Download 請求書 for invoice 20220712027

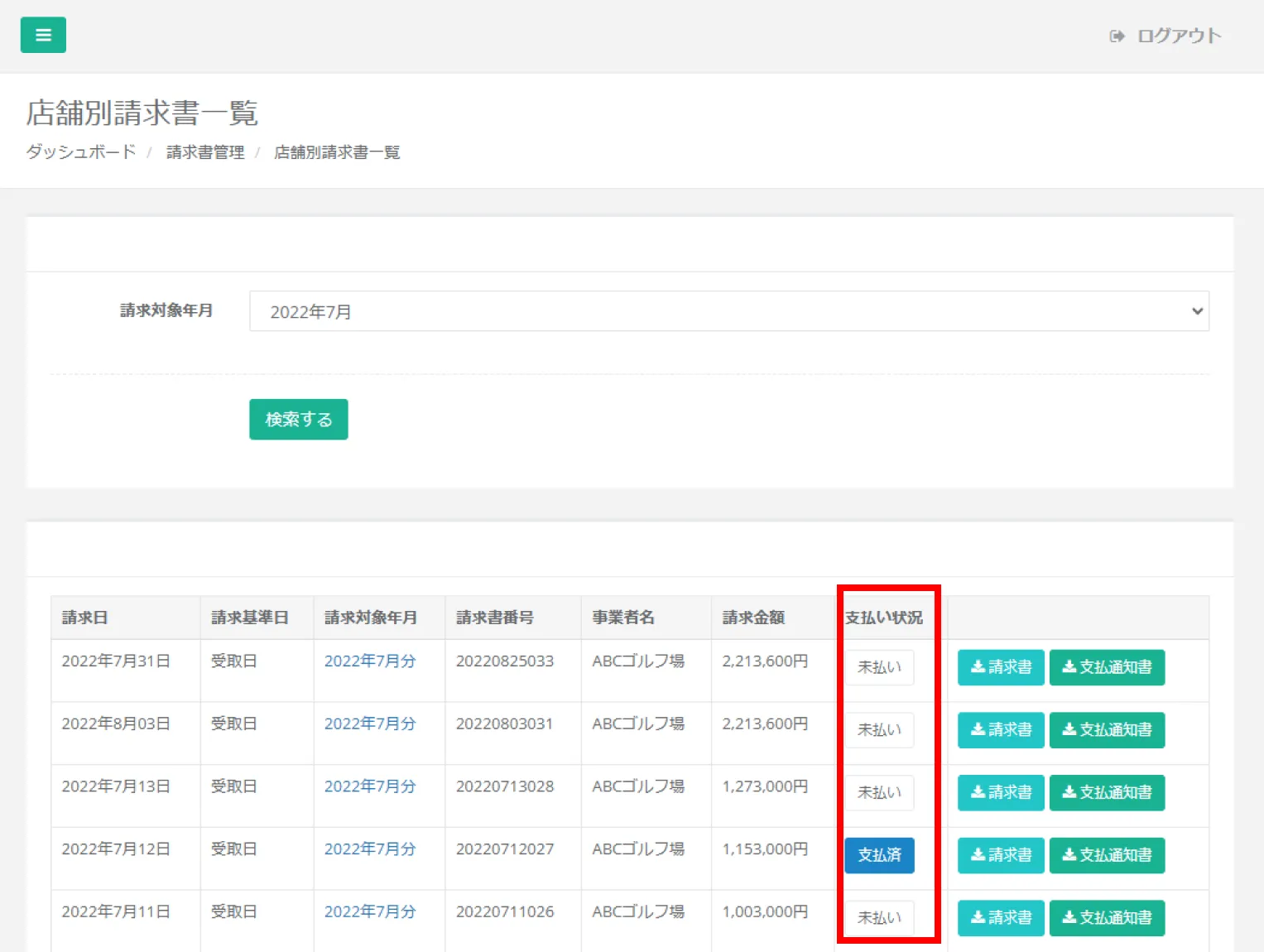[1001, 855]
